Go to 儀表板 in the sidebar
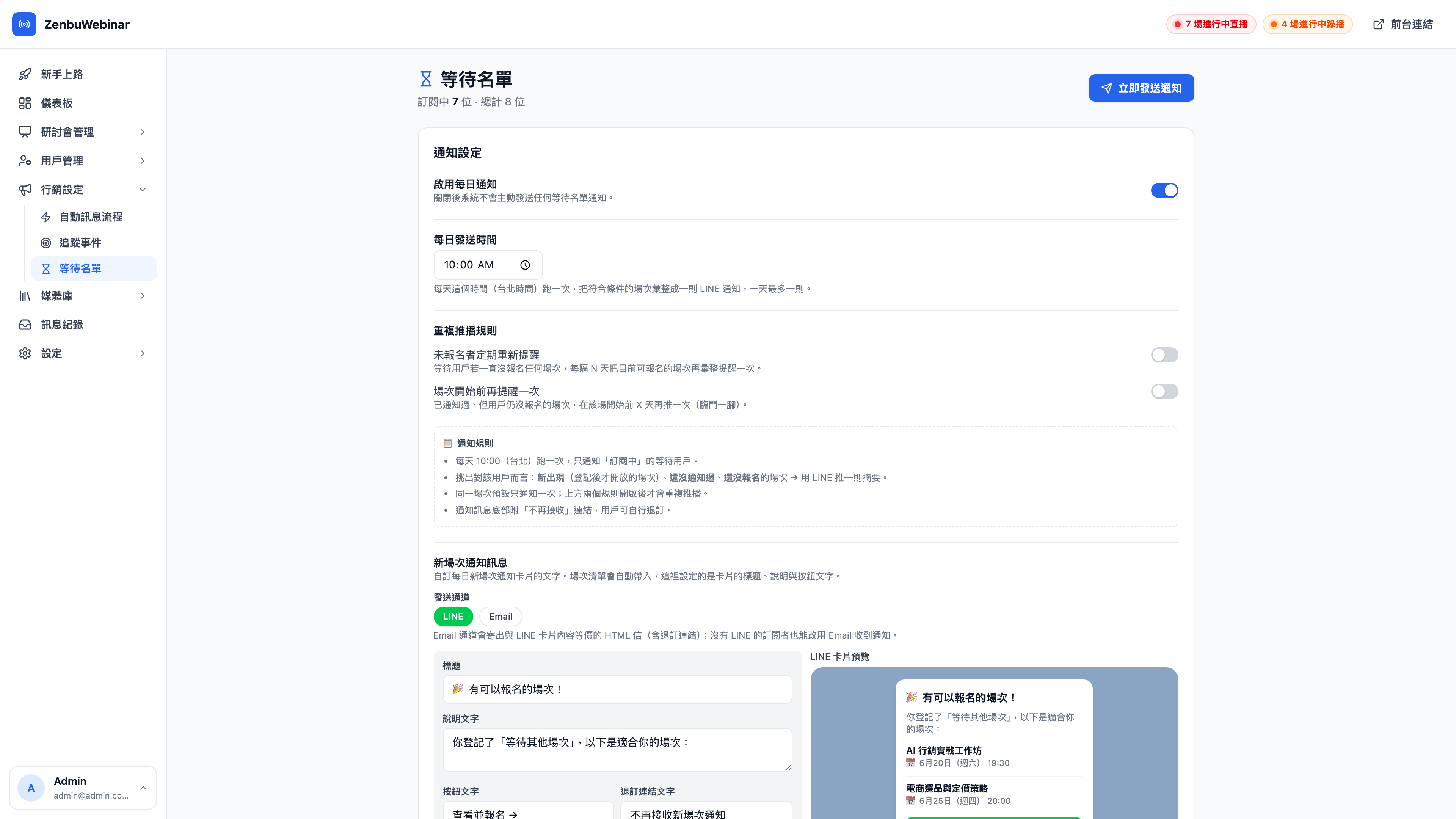The width and height of the screenshot is (1456, 819). click(x=83, y=103)
